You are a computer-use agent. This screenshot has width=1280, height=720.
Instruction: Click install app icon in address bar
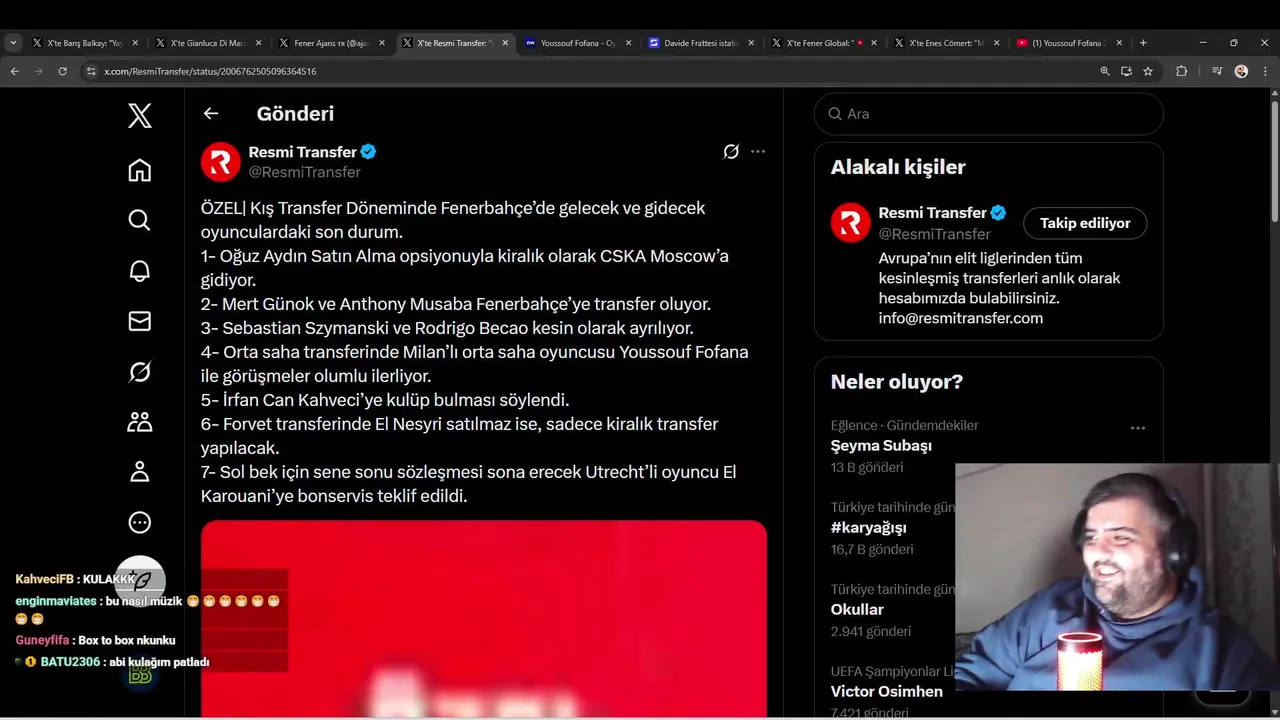coord(1126,71)
